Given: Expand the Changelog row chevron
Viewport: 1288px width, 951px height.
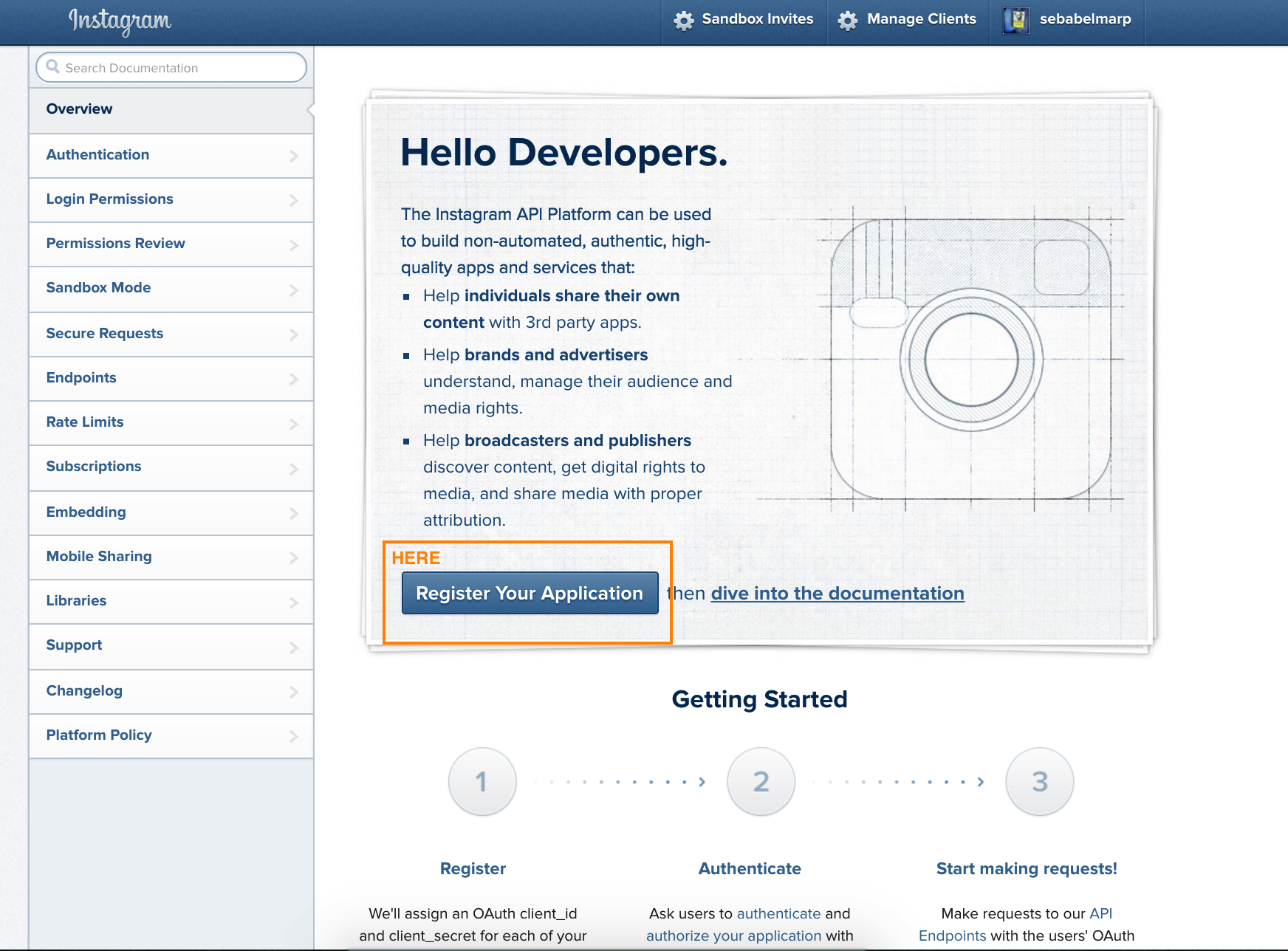Looking at the screenshot, I should pyautogui.click(x=293, y=692).
